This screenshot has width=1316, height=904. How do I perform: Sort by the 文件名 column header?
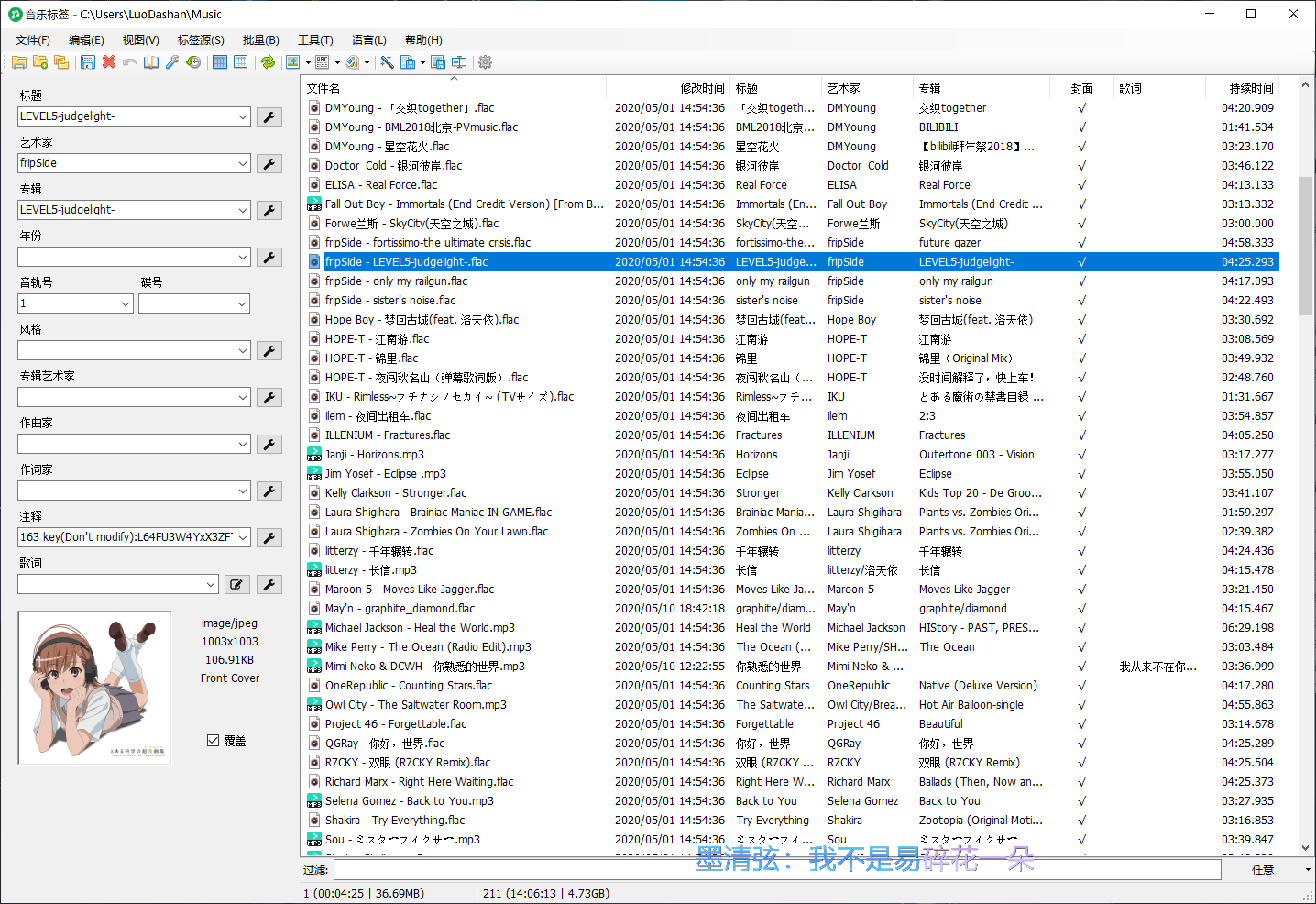tap(454, 88)
